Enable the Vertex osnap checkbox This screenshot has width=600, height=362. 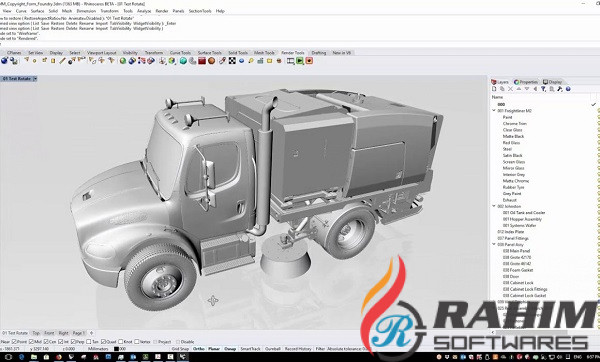point(137,342)
